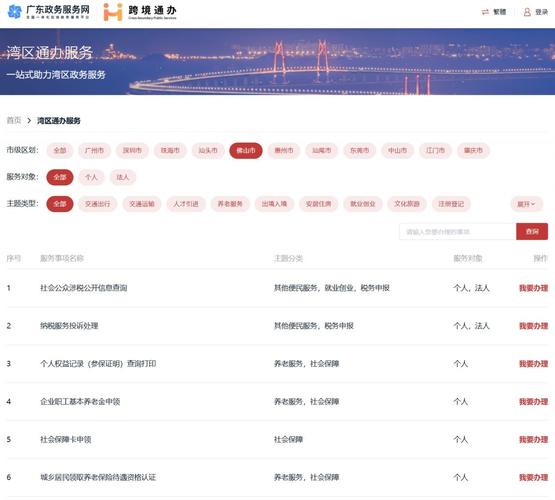Click the orange 跨境通办 logo
The image size is (555, 500).
(x=140, y=12)
